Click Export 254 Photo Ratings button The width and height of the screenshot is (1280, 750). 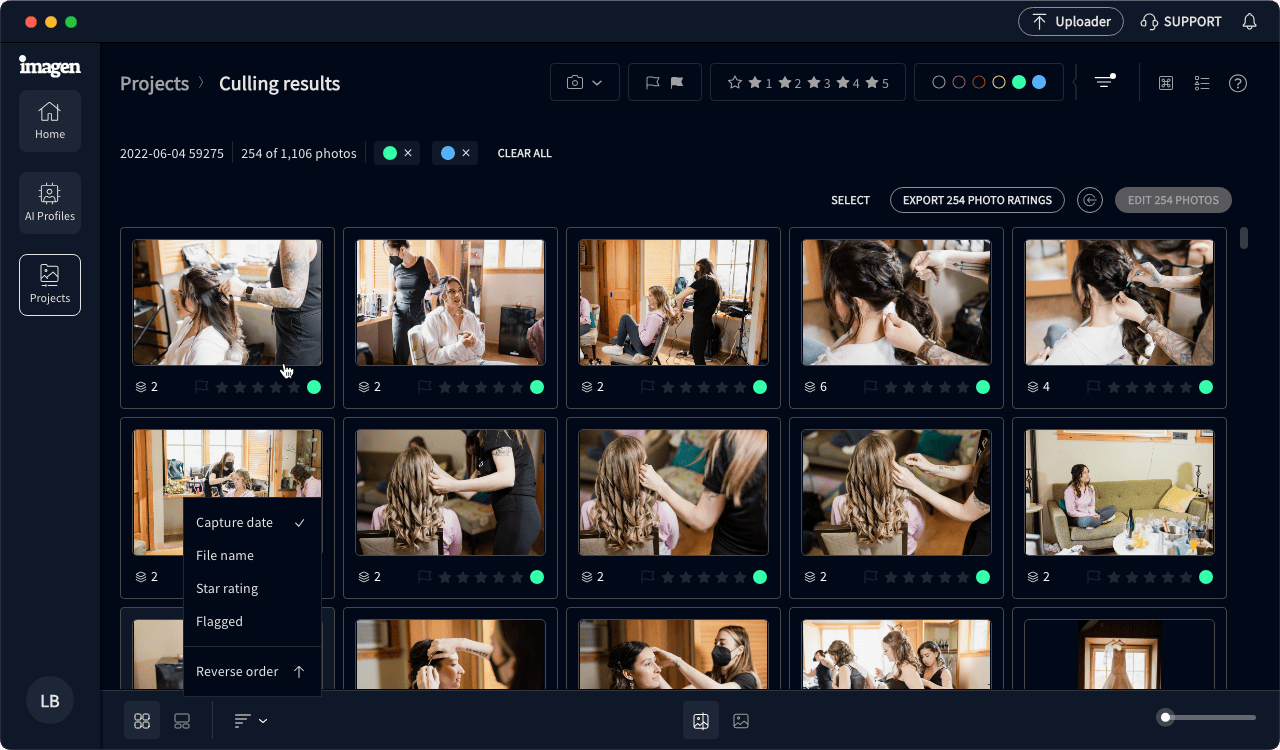(x=977, y=200)
